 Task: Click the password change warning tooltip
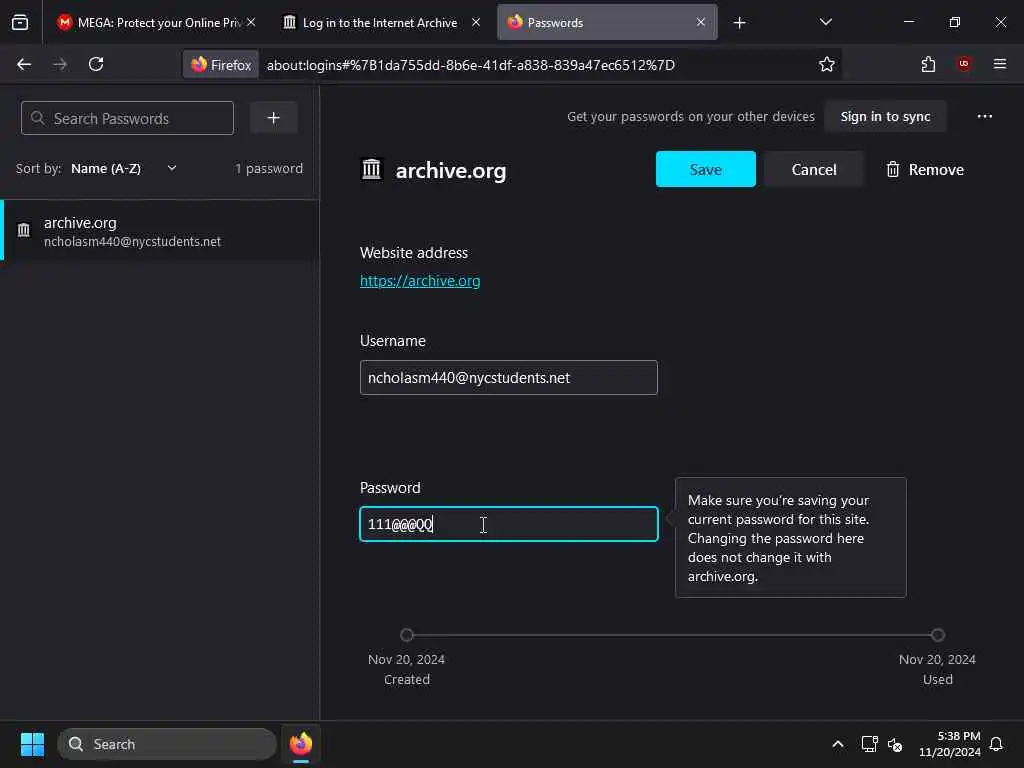pyautogui.click(x=790, y=537)
